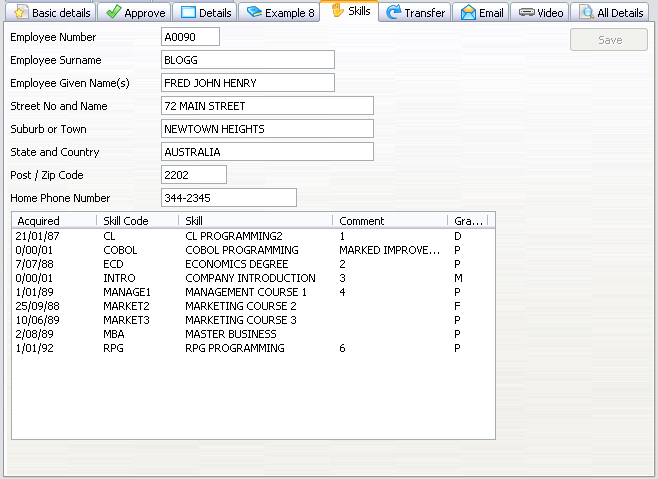Click the MARKED IMPROVE... comment cell
658x479 pixels.
389,250
